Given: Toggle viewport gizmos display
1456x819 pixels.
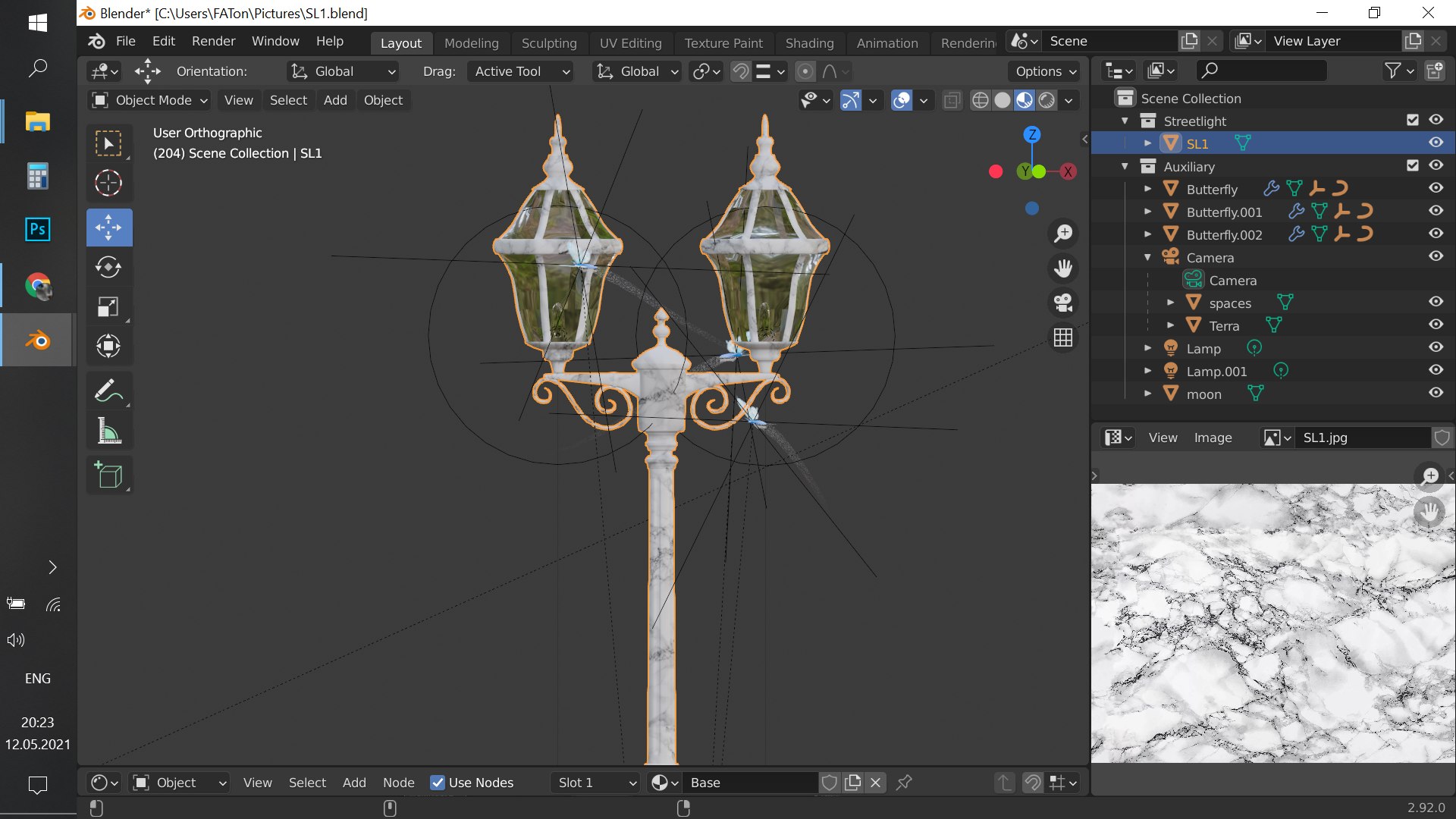Looking at the screenshot, I should 851,100.
